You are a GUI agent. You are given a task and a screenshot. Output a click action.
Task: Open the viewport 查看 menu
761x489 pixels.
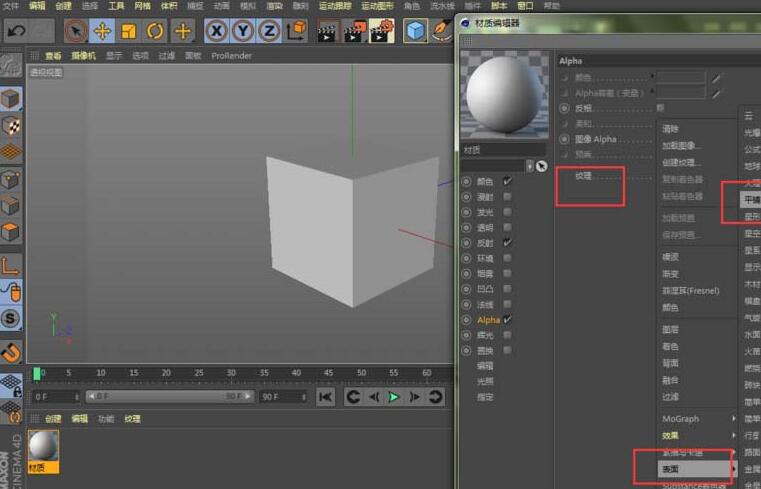[53, 56]
